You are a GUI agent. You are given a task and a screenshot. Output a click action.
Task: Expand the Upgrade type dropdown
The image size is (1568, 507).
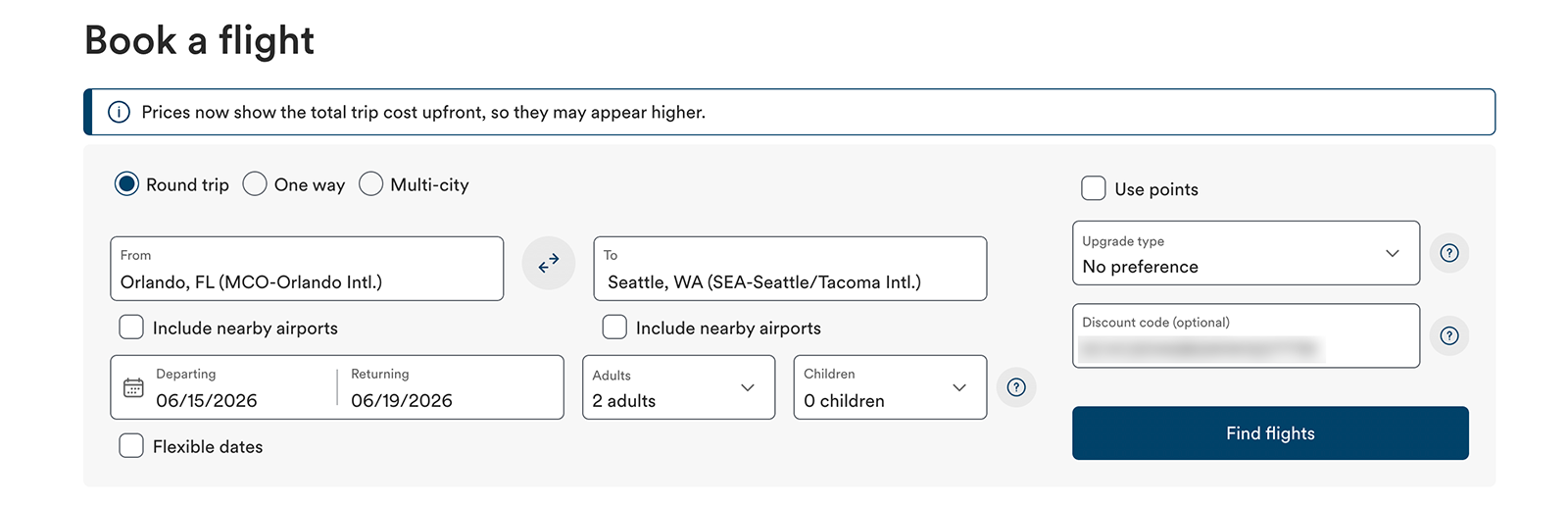coord(1245,253)
